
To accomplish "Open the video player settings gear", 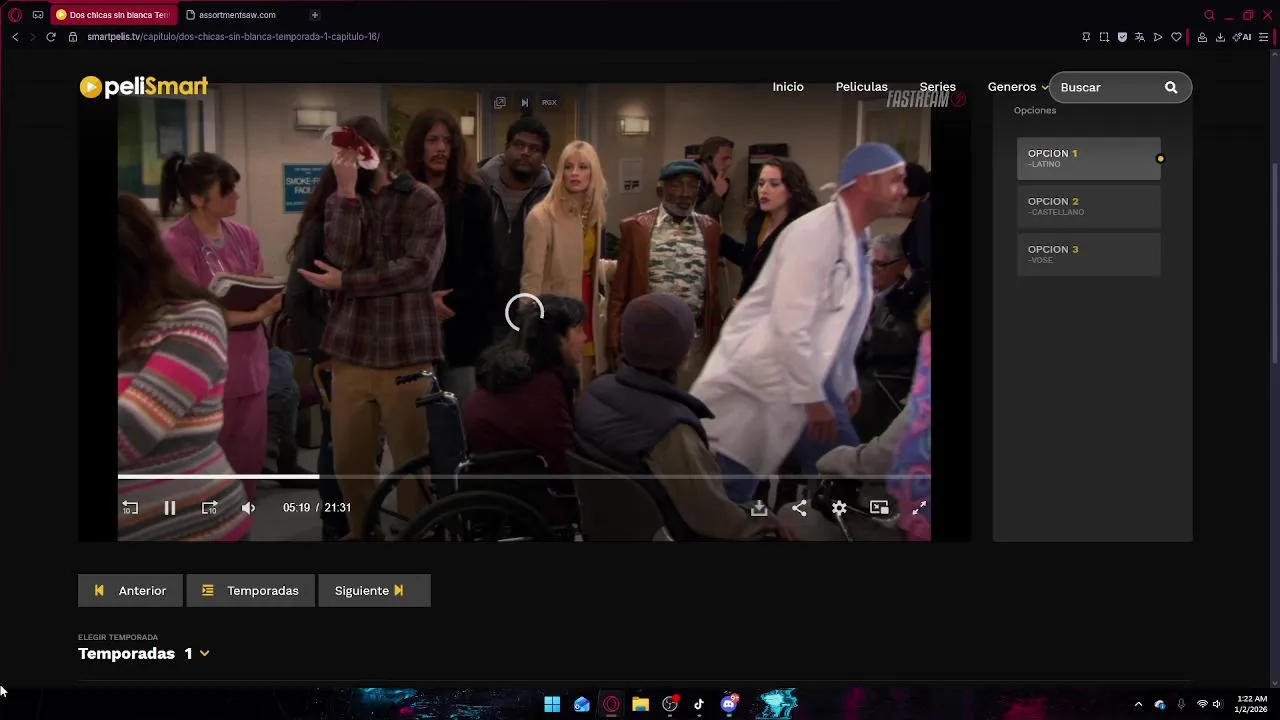I will [x=839, y=508].
